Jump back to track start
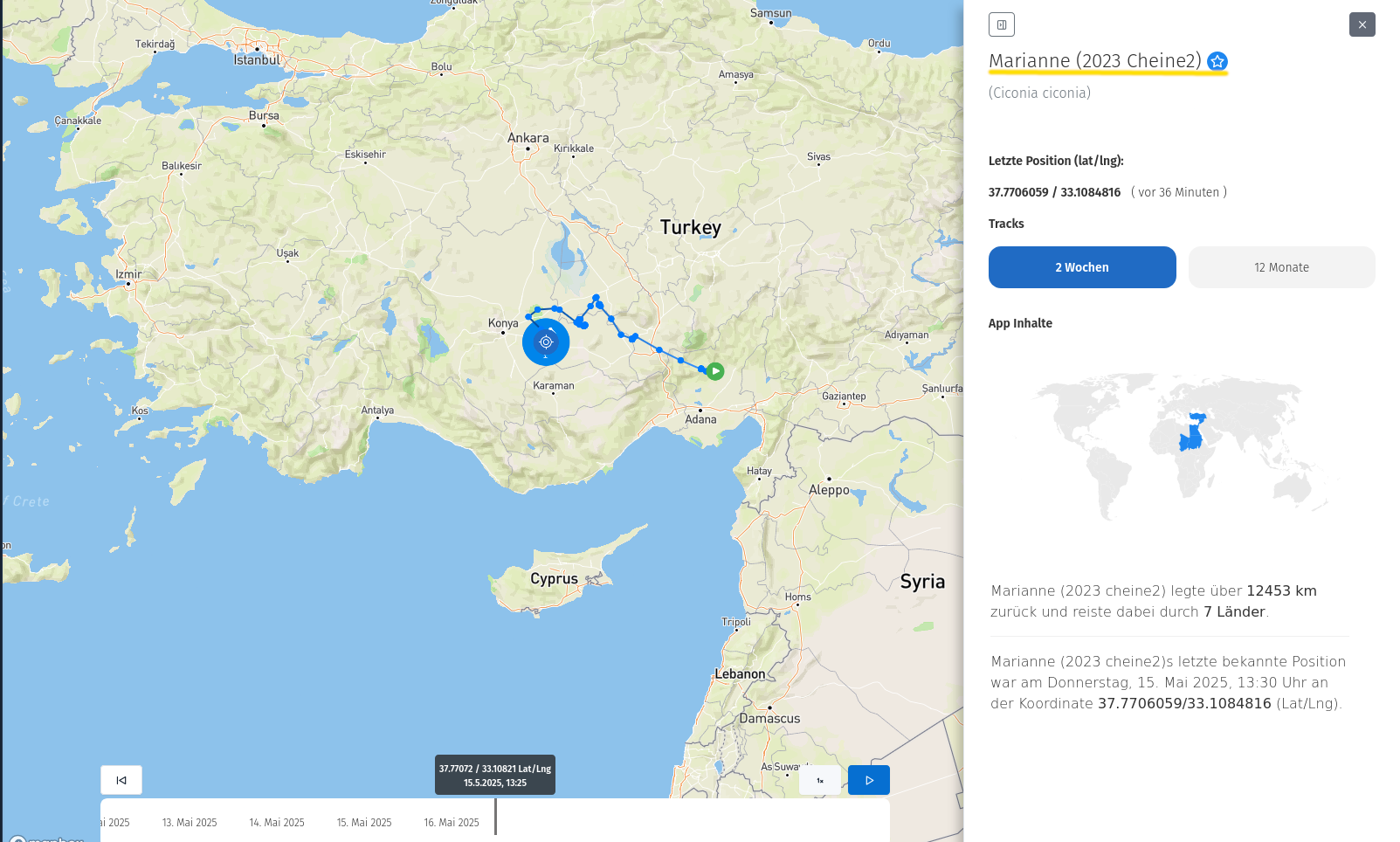 point(121,780)
